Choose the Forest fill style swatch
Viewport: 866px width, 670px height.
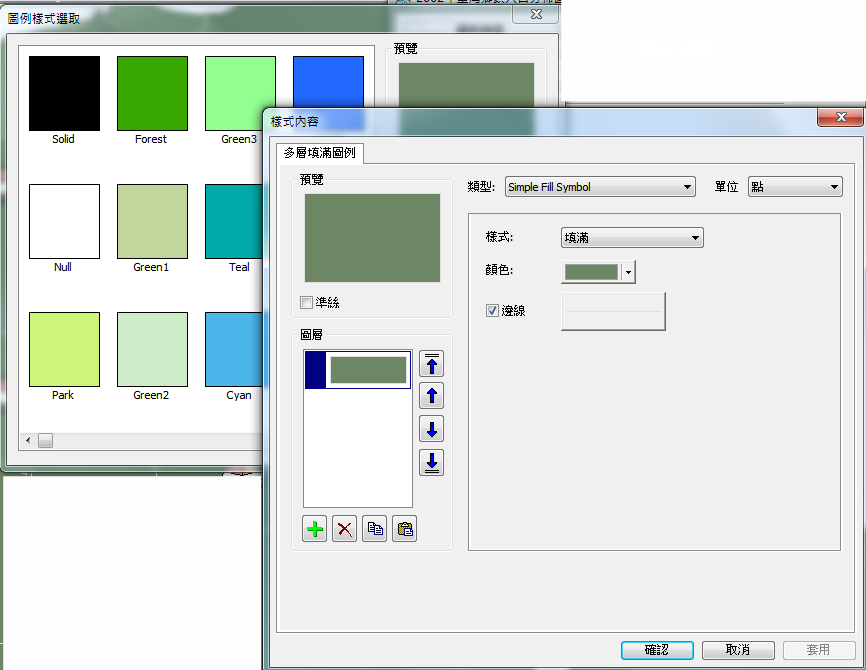coord(152,93)
